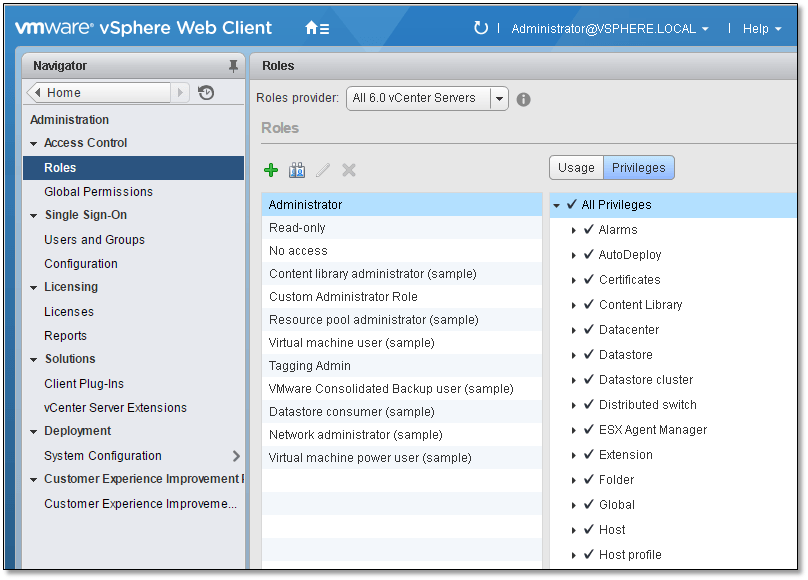Create a new role with green plus
The height and width of the screenshot is (580, 808).
(x=271, y=170)
